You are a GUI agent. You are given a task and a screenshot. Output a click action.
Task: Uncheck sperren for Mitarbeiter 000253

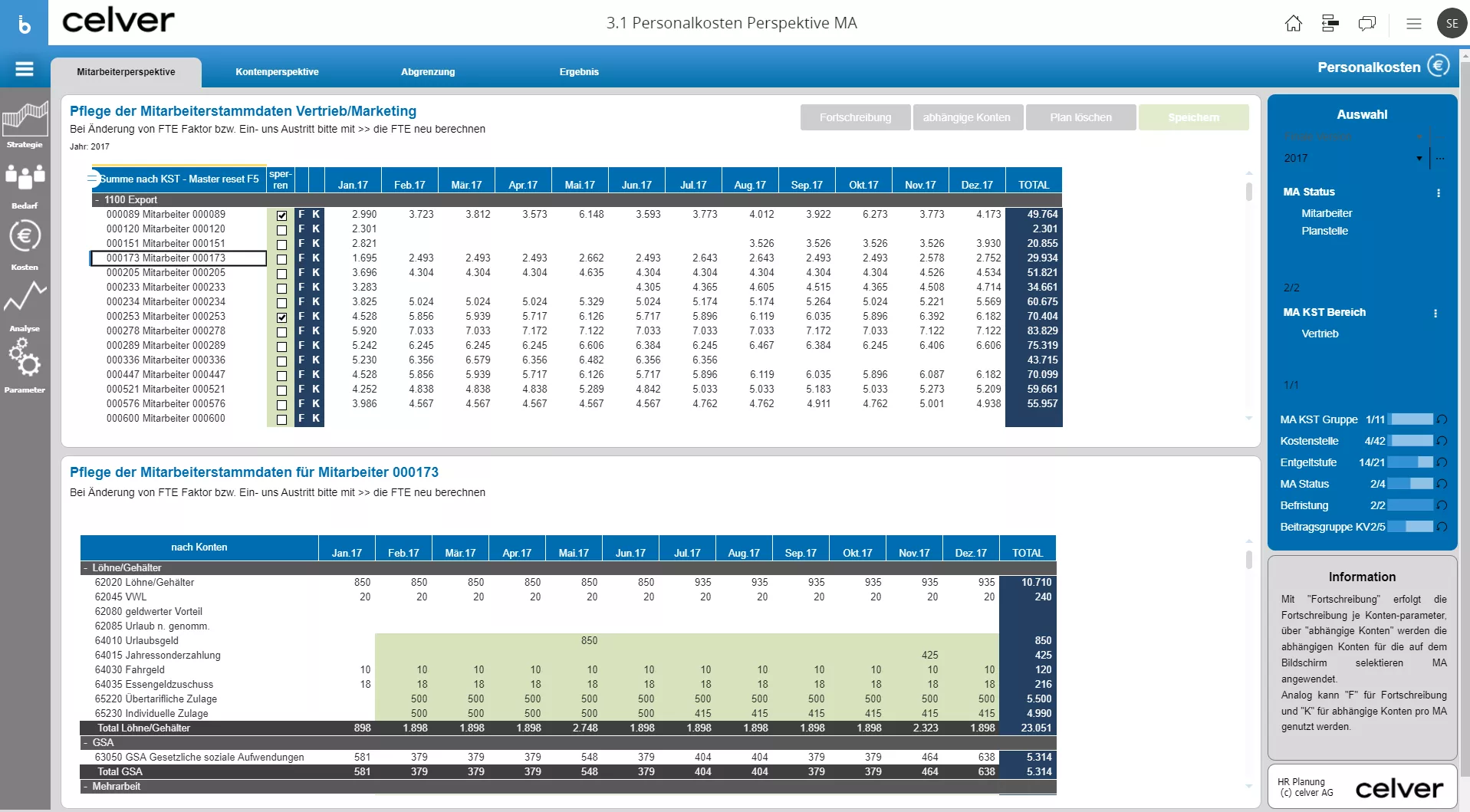click(x=281, y=317)
